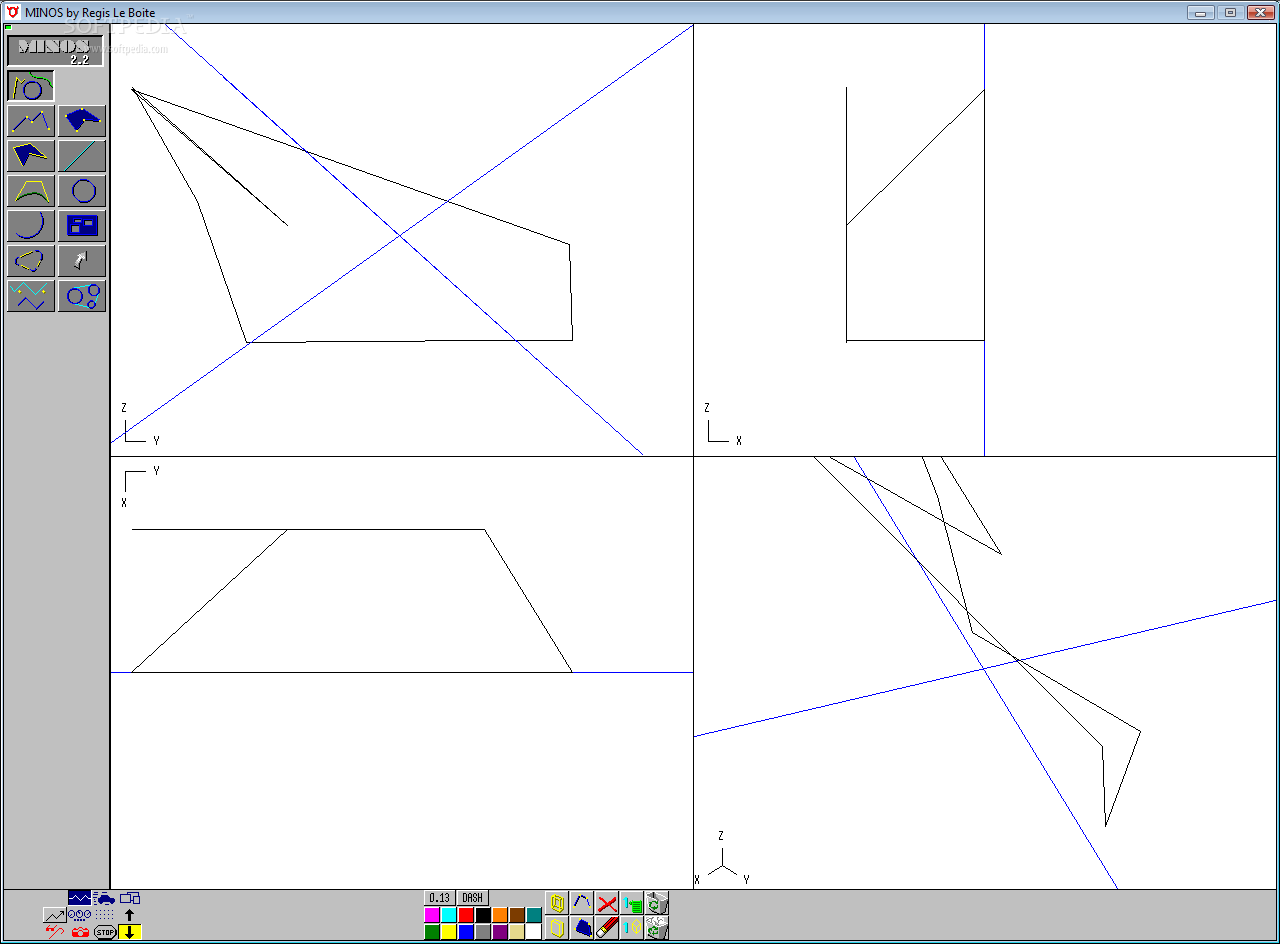Pick the blue color swatch
The height and width of the screenshot is (944, 1280).
(x=466, y=932)
